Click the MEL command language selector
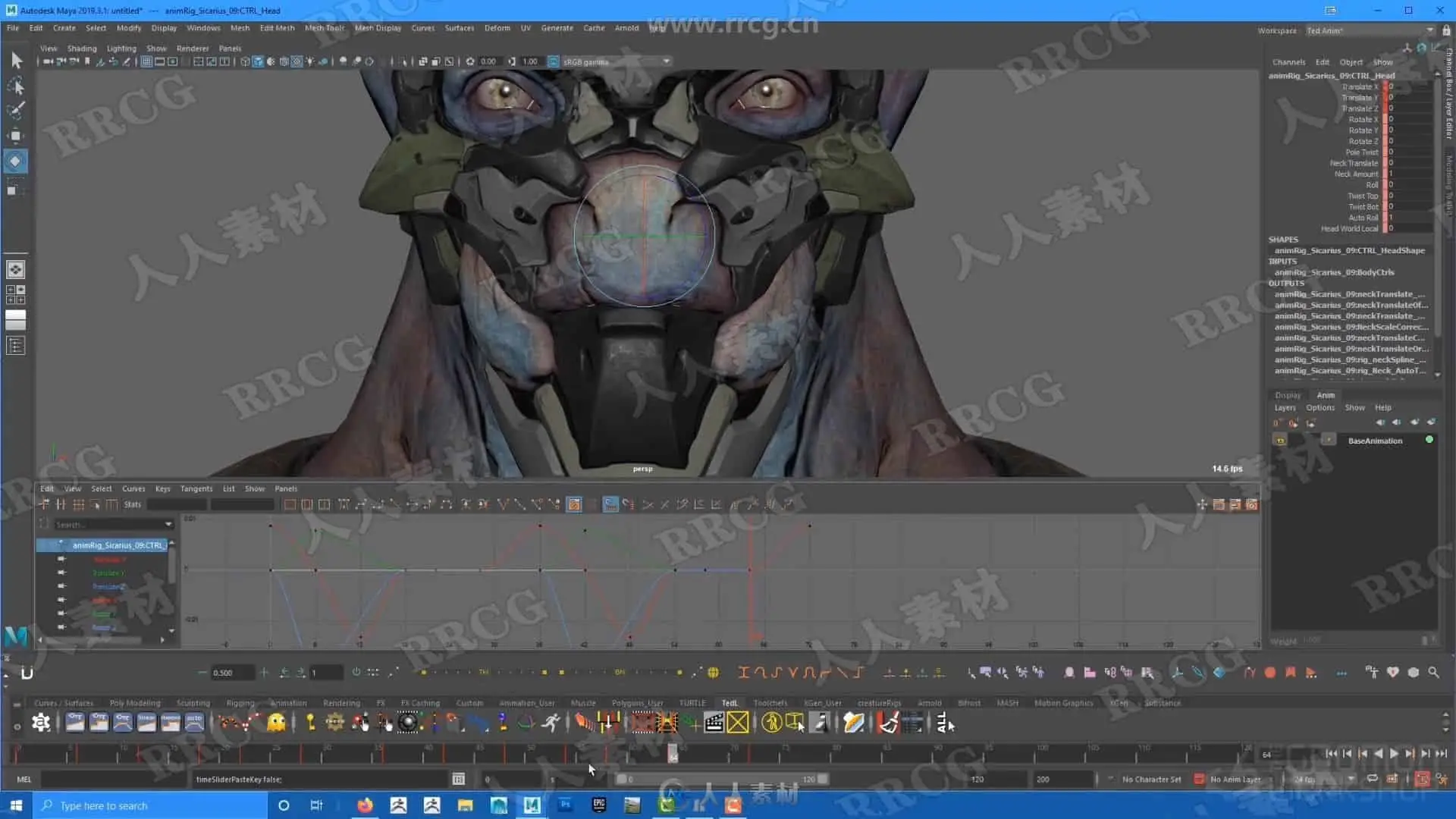The width and height of the screenshot is (1456, 819). (x=24, y=780)
